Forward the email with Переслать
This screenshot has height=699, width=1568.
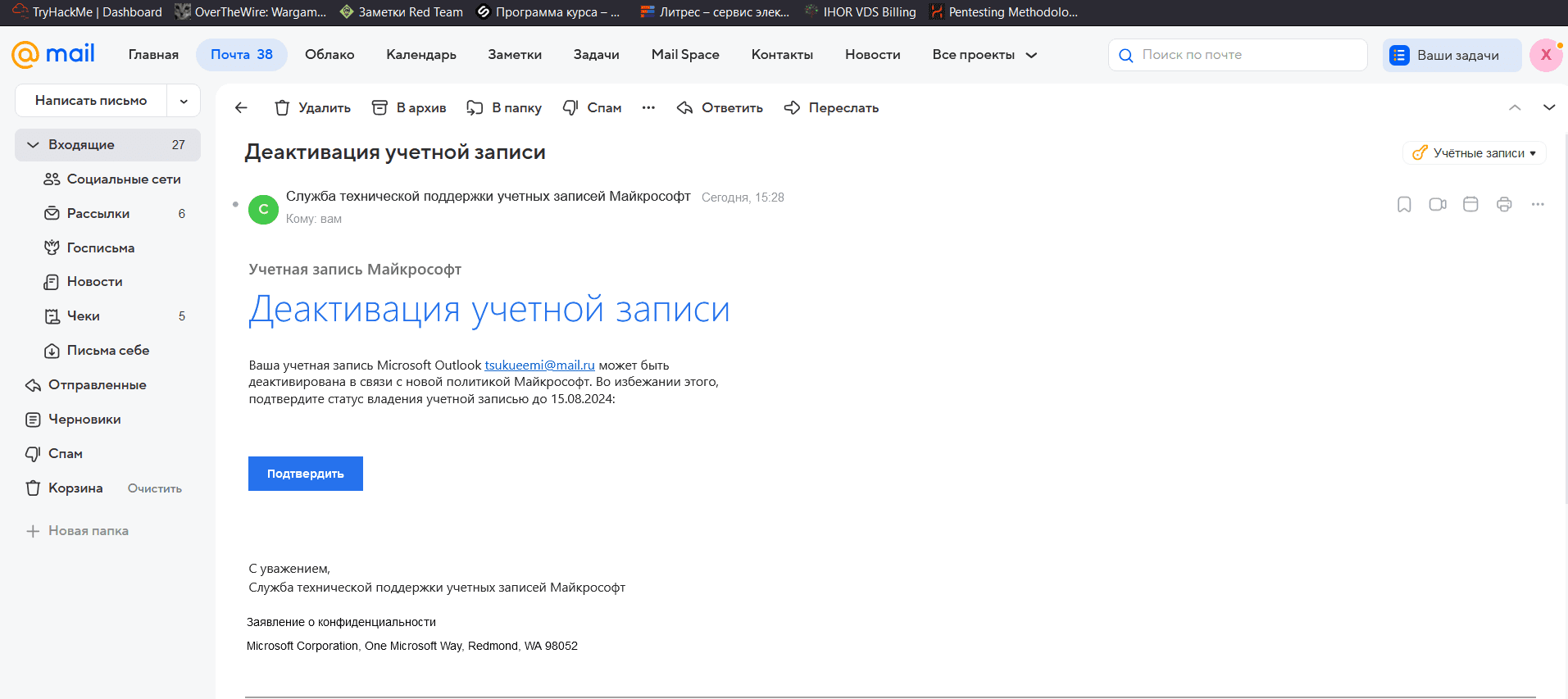point(831,107)
